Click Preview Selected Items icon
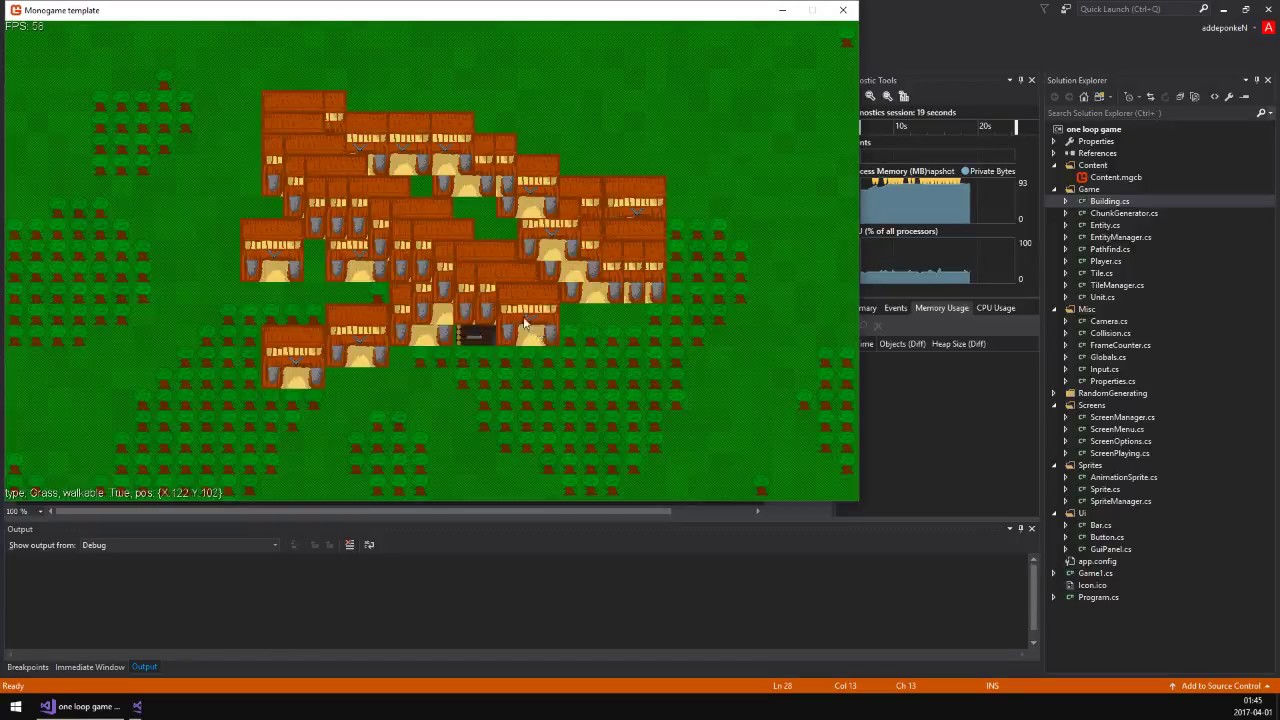Screen dimensions: 1280x720 click(1244, 97)
